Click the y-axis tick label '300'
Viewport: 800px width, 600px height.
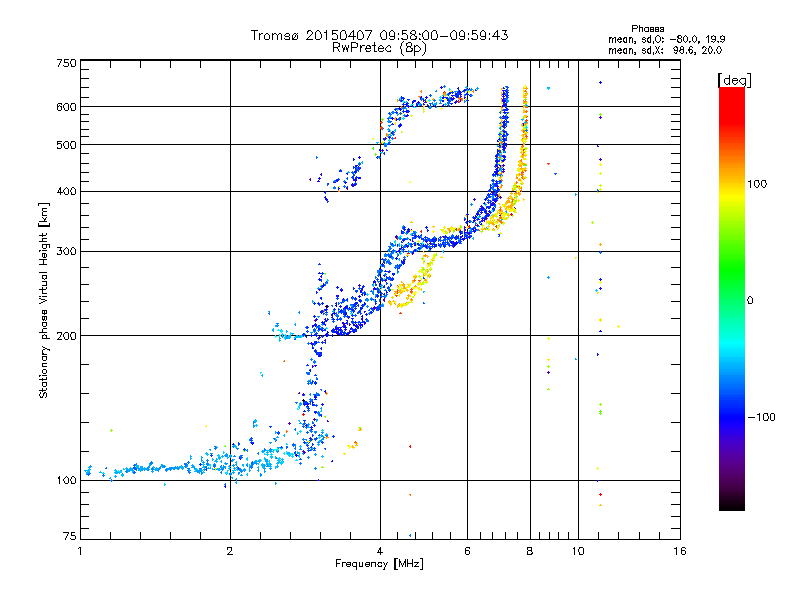(66, 251)
